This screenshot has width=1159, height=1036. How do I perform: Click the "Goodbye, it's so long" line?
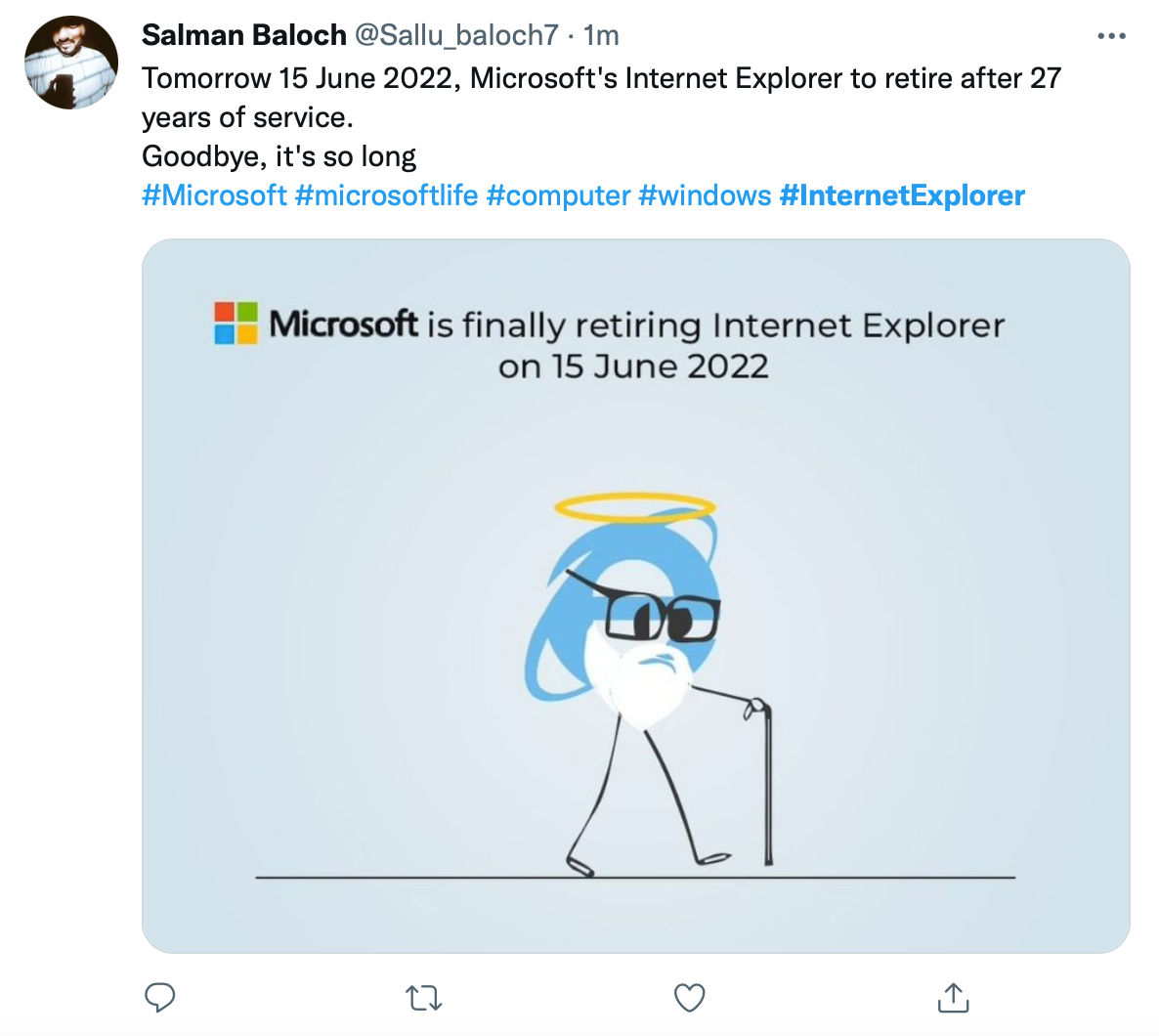279,156
